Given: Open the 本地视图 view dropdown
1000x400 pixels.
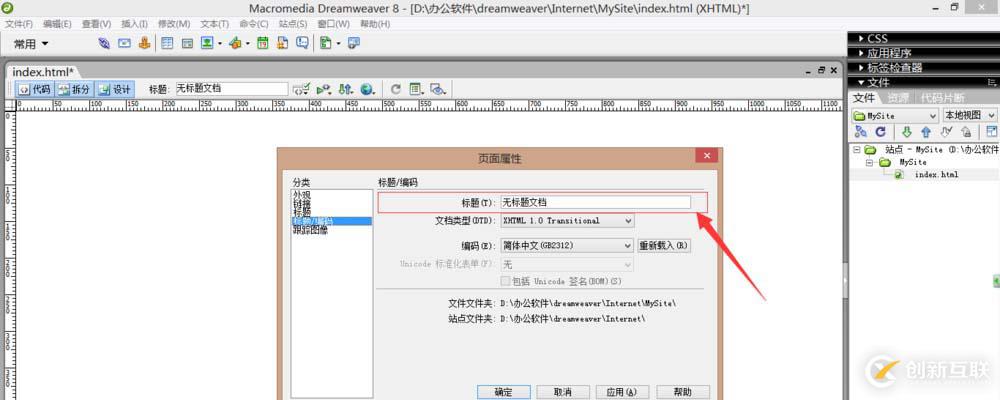Looking at the screenshot, I should [970, 115].
